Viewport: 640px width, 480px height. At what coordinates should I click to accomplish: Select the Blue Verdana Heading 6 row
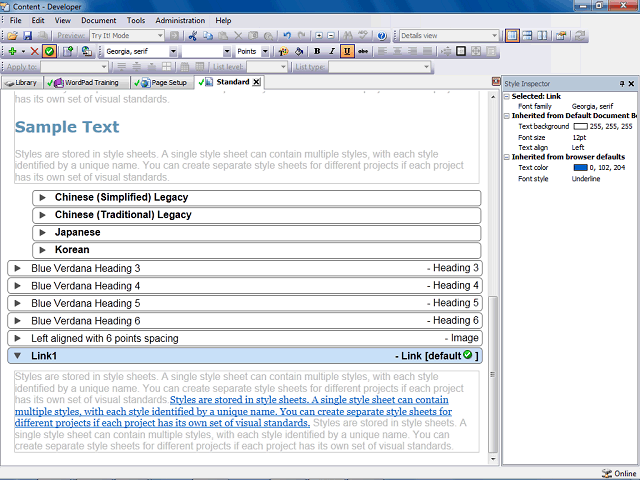(x=245, y=321)
